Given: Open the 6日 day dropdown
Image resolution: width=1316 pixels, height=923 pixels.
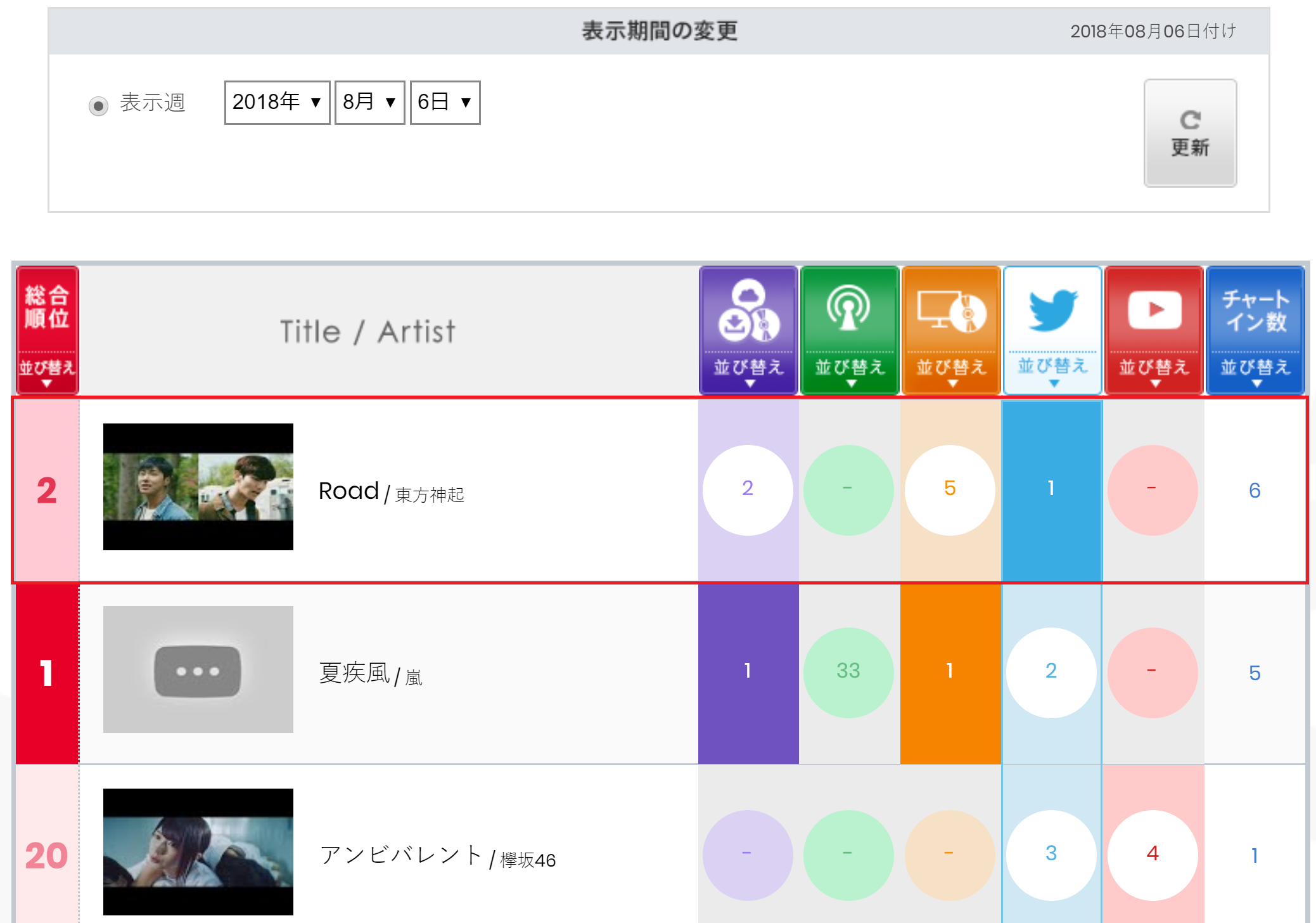Looking at the screenshot, I should [445, 102].
